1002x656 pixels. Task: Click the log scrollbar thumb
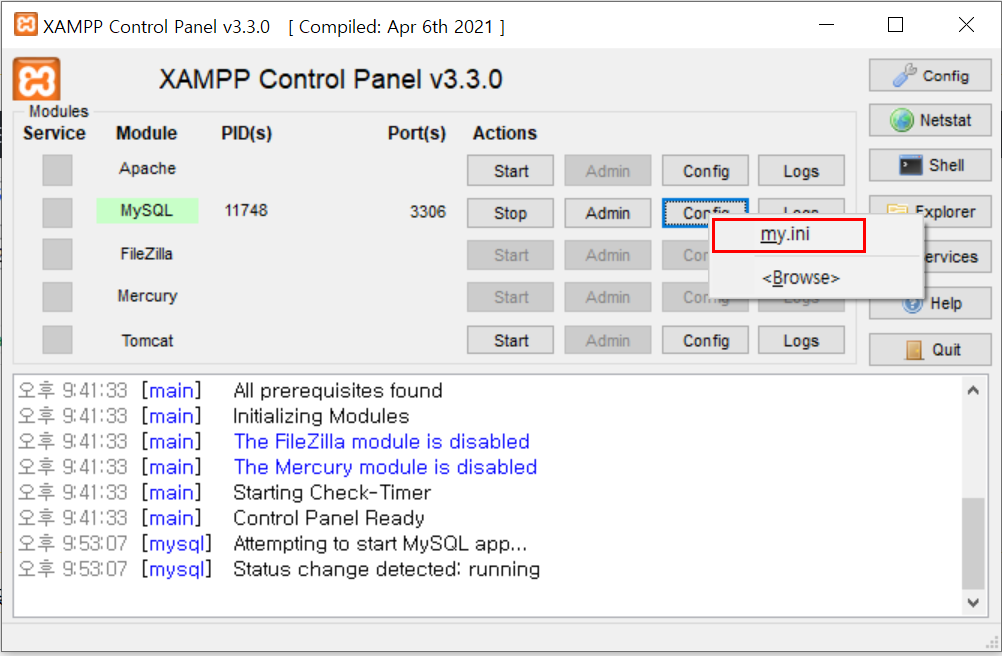(973, 543)
